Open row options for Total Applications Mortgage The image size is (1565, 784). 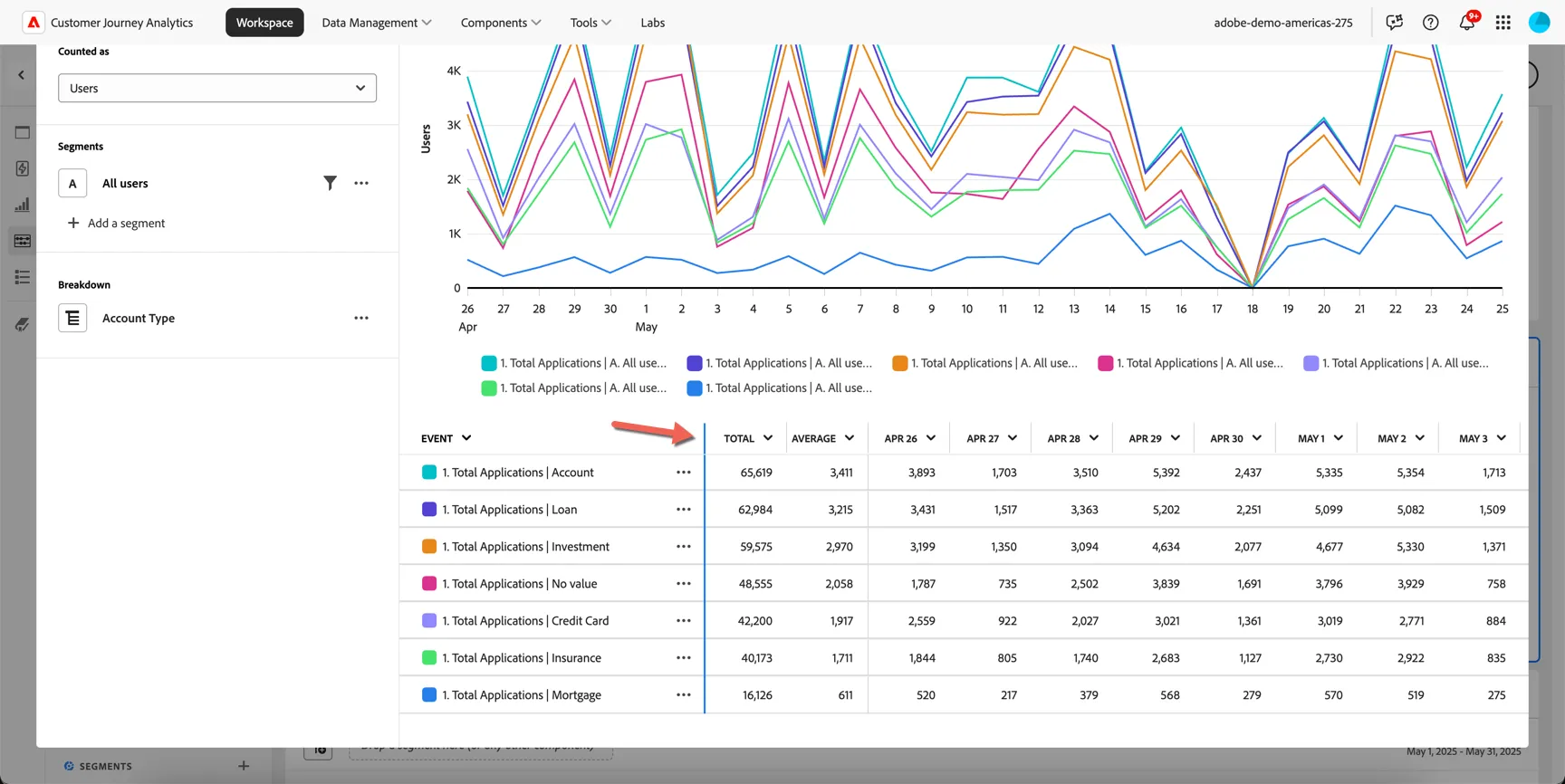683,695
